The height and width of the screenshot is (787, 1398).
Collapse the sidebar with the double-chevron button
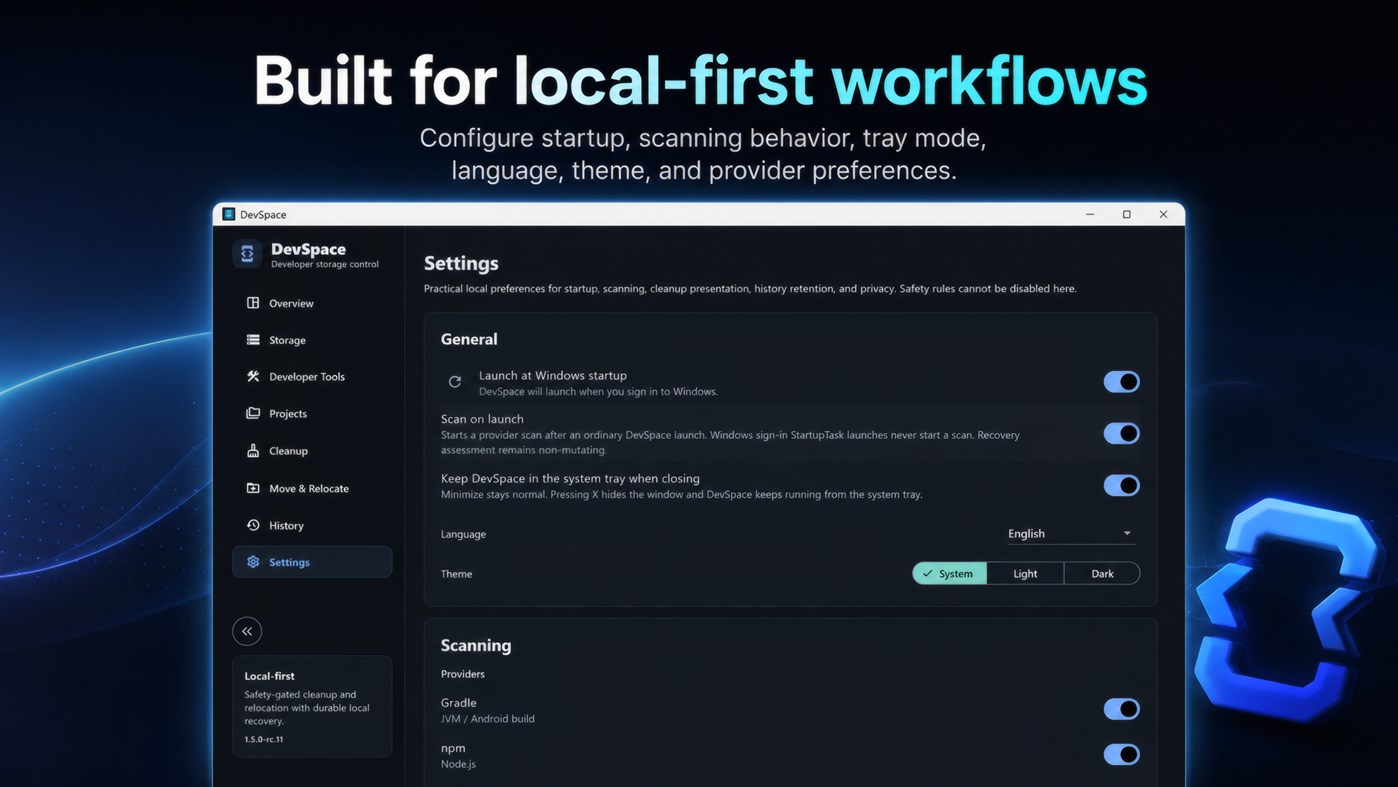(x=247, y=631)
